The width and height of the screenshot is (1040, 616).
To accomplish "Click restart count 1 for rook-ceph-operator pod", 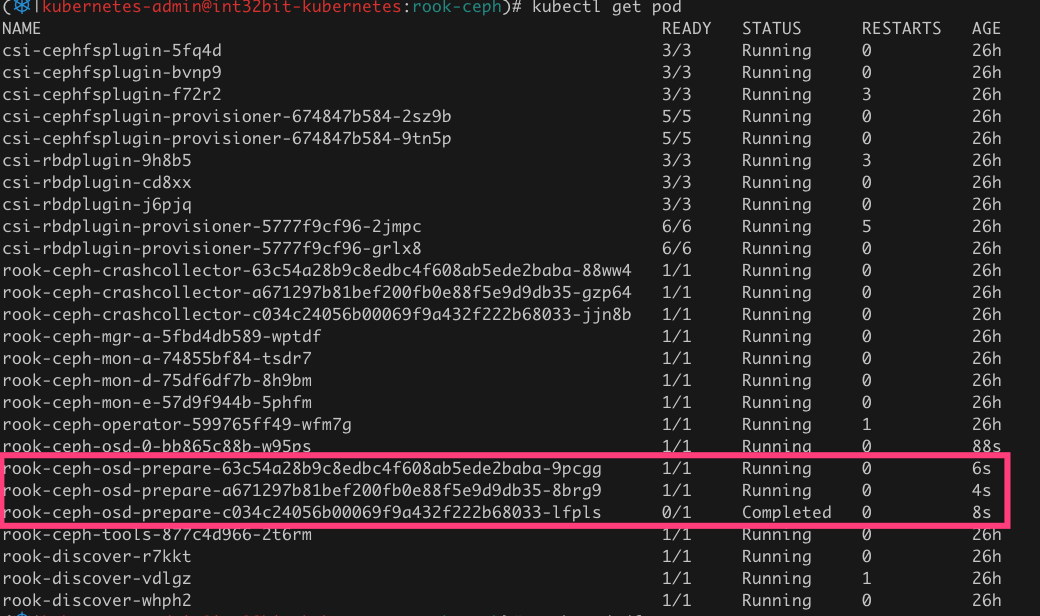I will pos(866,424).
